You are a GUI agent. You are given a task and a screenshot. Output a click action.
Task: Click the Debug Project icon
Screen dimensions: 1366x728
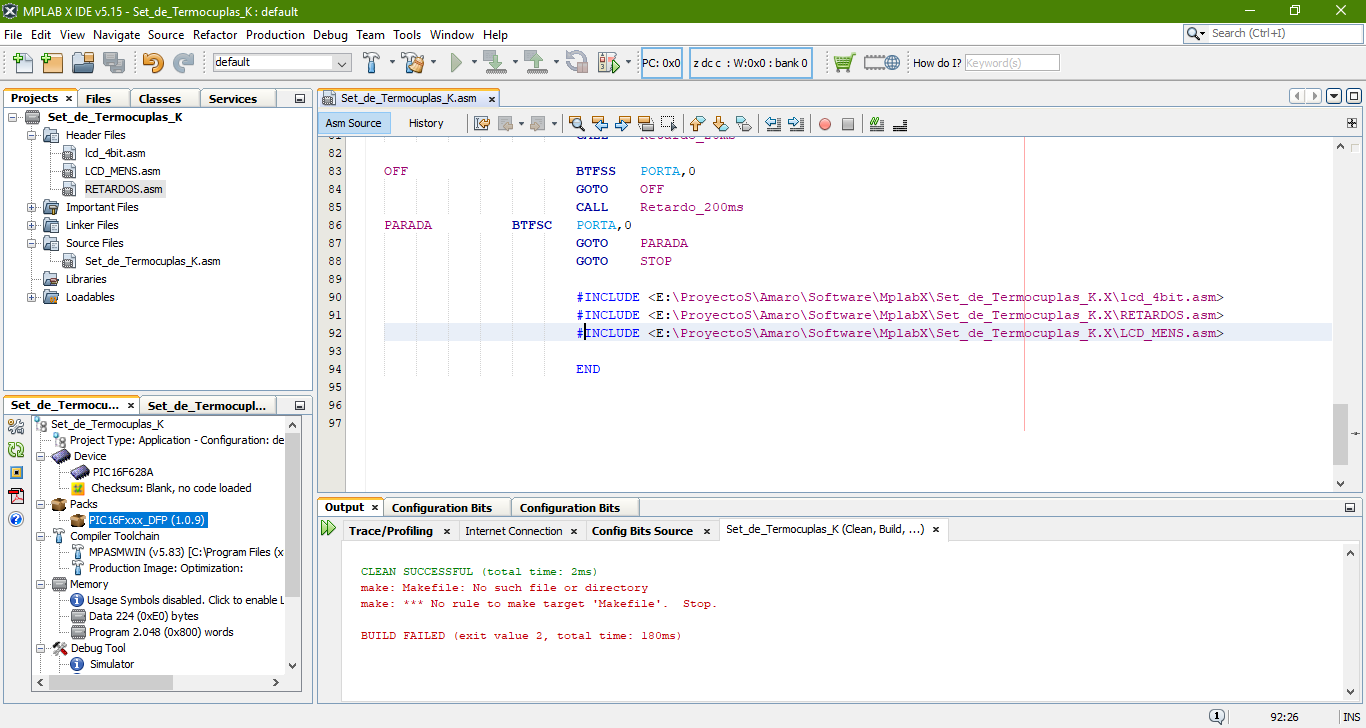pos(609,62)
